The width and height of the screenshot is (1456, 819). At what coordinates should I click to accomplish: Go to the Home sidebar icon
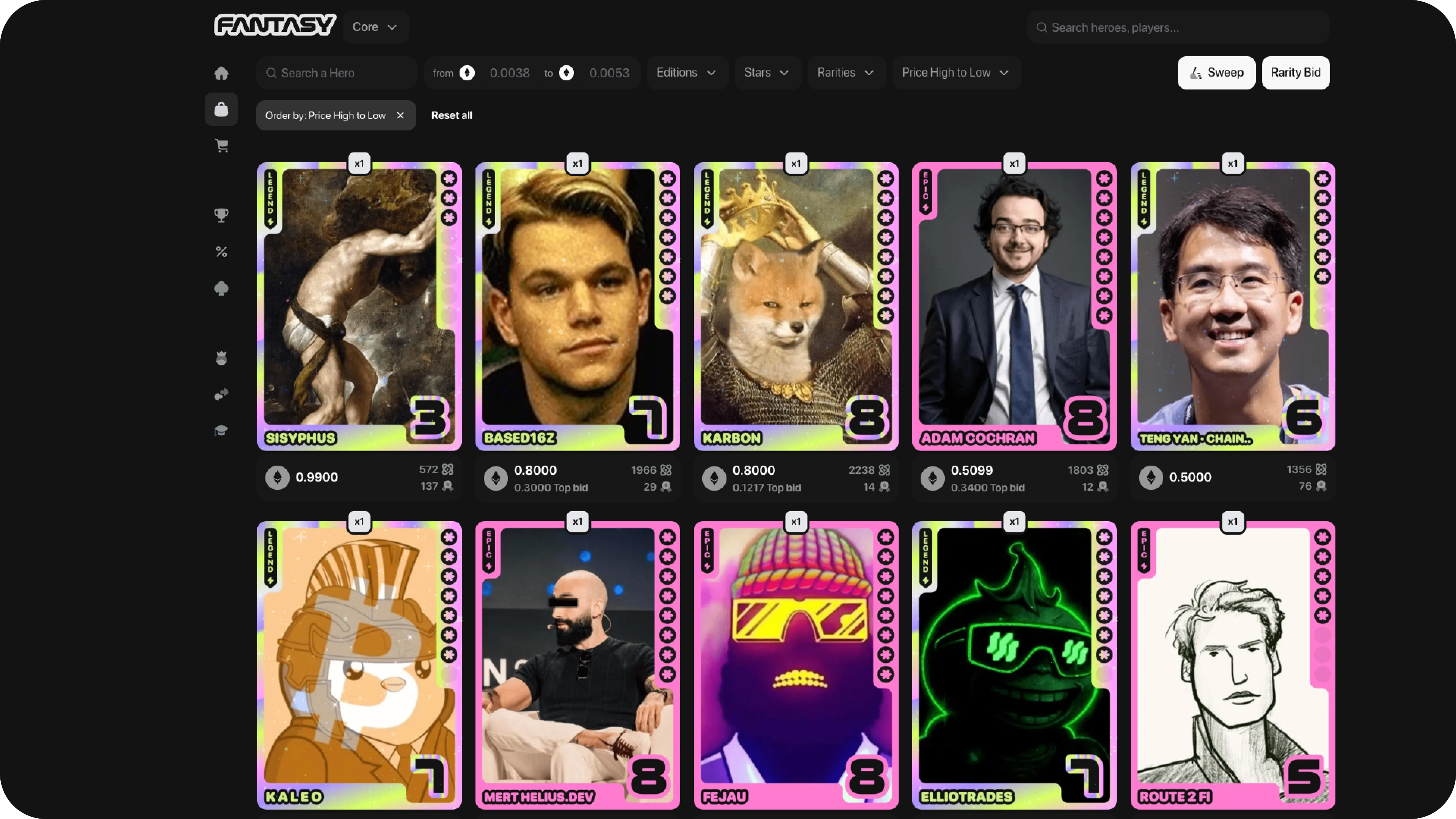[x=221, y=73]
